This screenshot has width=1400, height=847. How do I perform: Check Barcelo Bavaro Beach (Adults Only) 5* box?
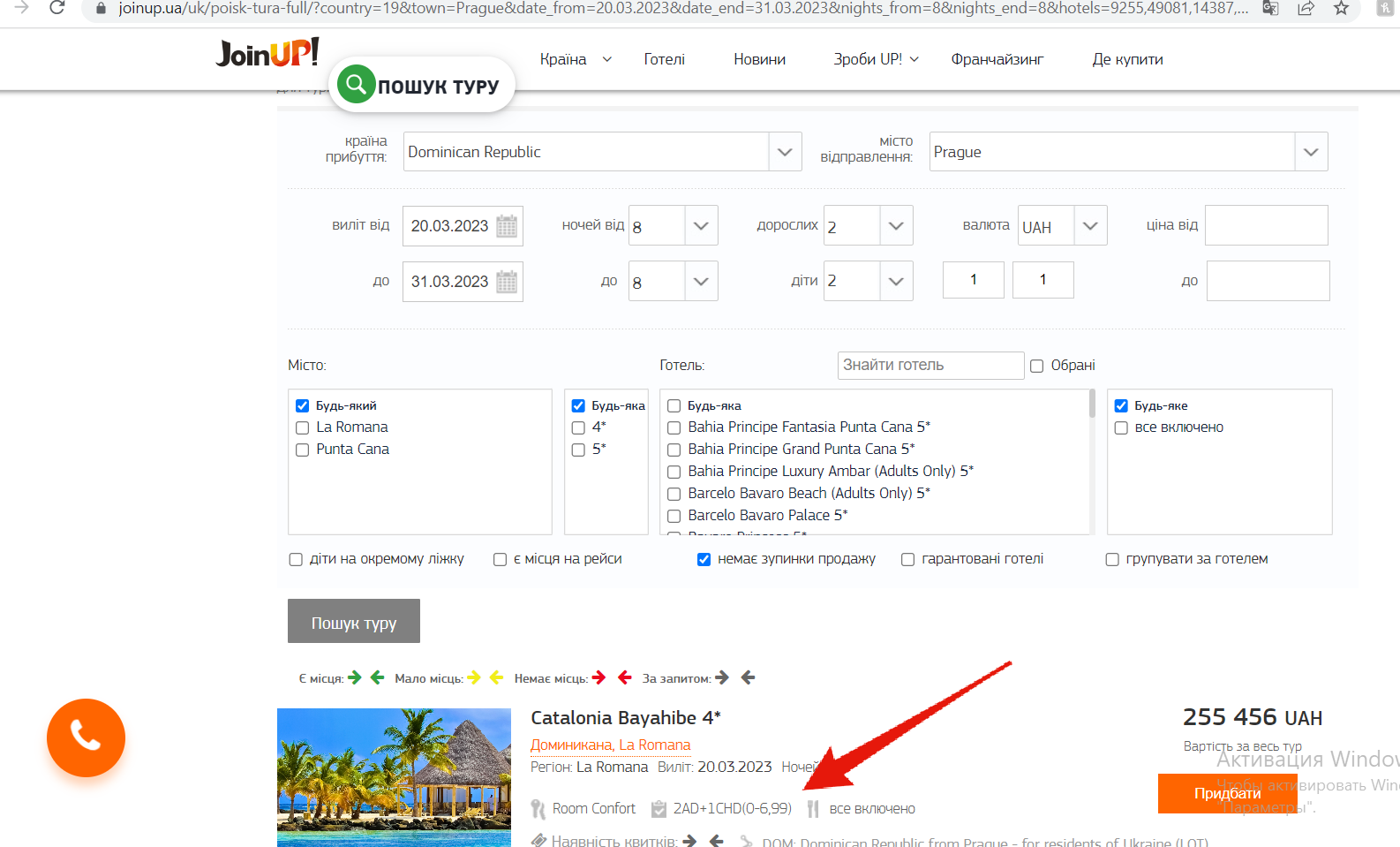coord(674,494)
